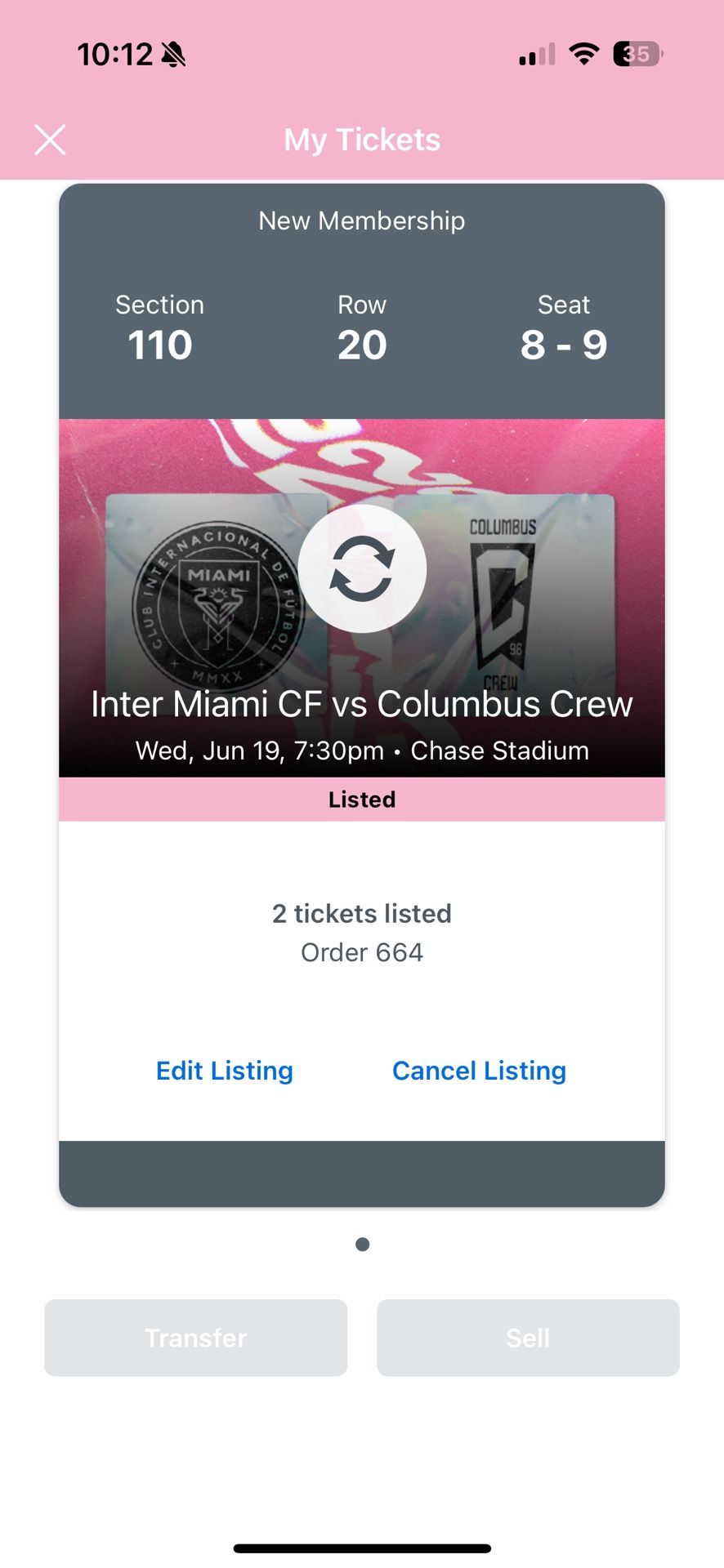Tap the home indicator bar

[362, 1548]
